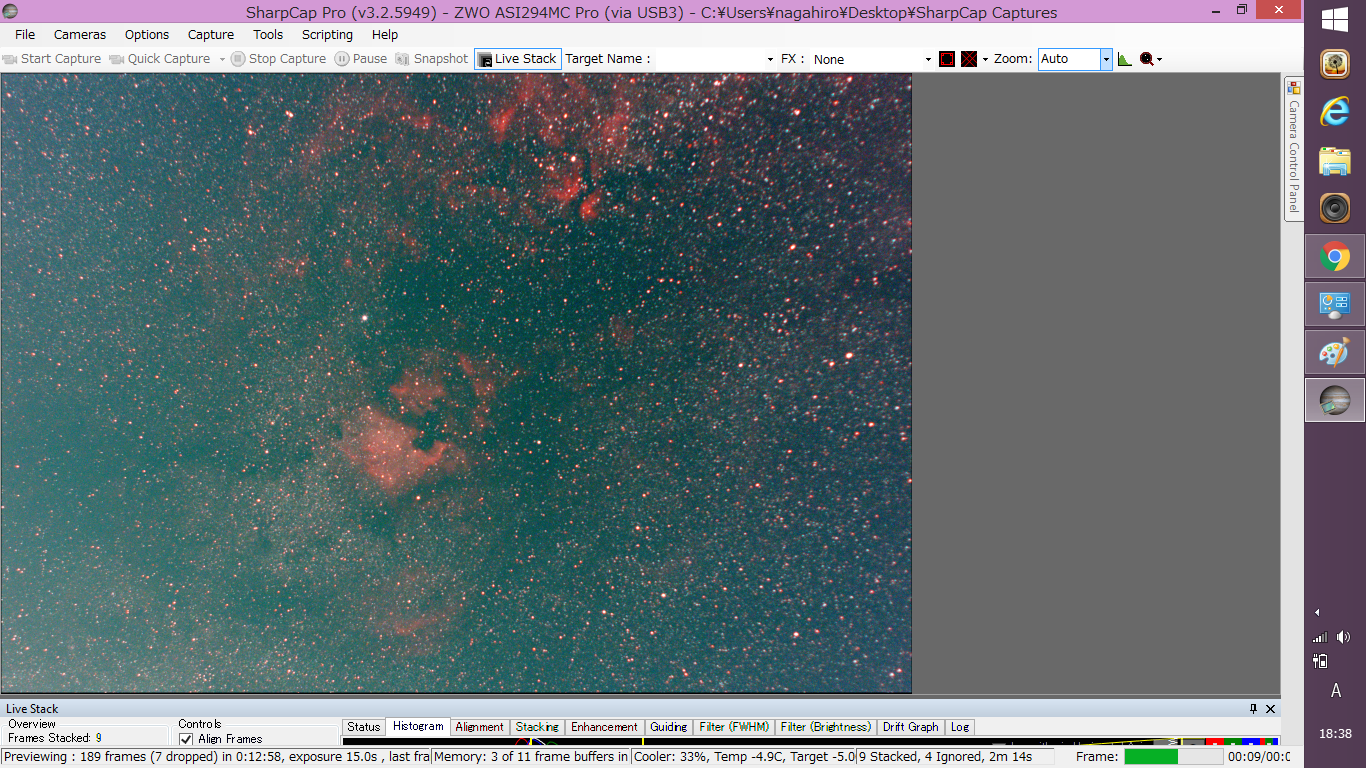Toggle the red circle reticule overlay icon

947,59
